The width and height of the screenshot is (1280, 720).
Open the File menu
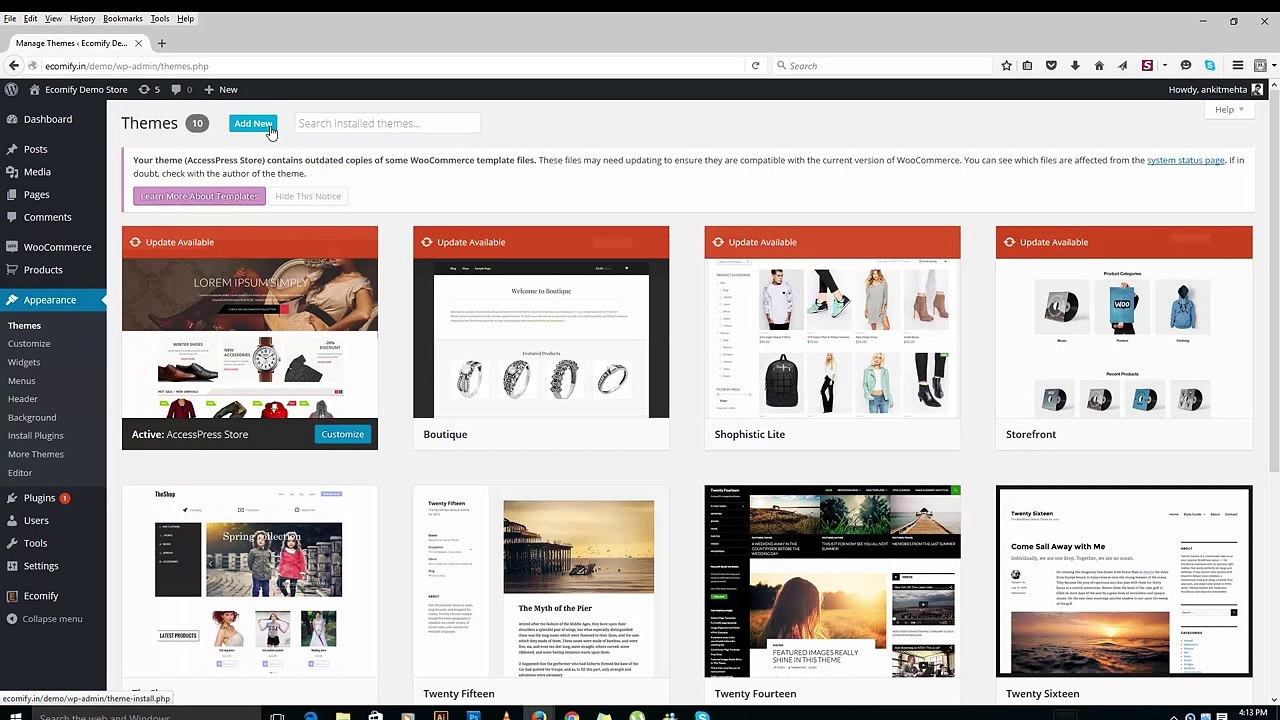(x=10, y=19)
